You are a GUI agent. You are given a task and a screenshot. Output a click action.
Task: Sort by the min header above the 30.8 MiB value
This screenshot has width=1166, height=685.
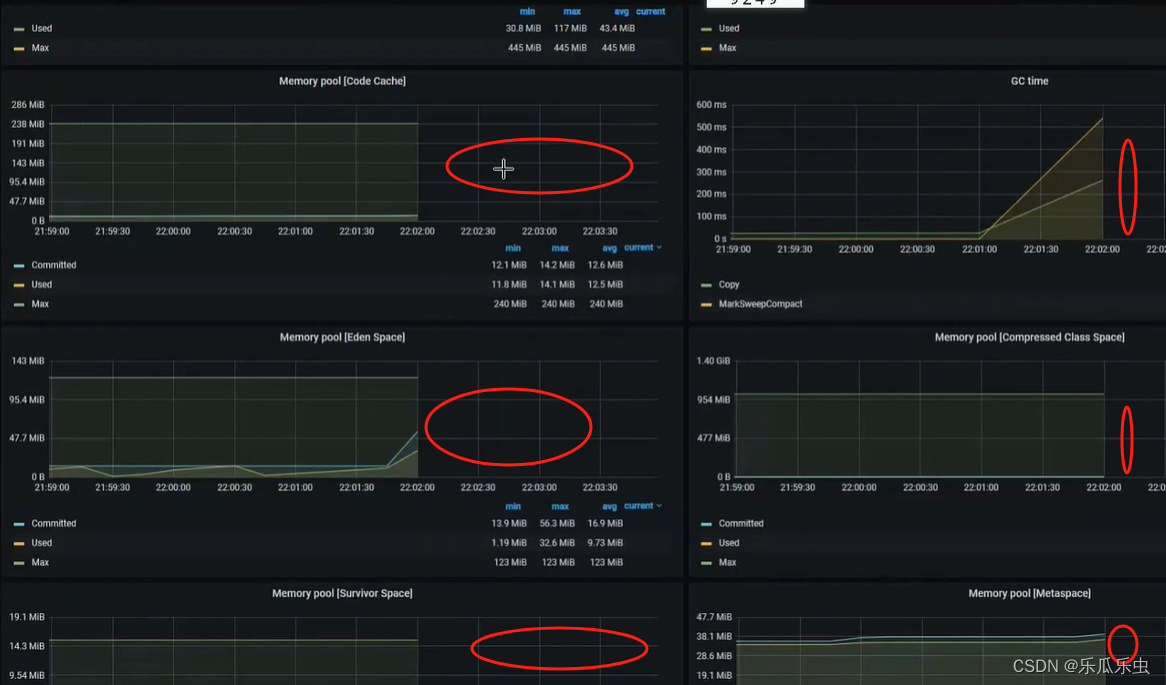pos(527,11)
